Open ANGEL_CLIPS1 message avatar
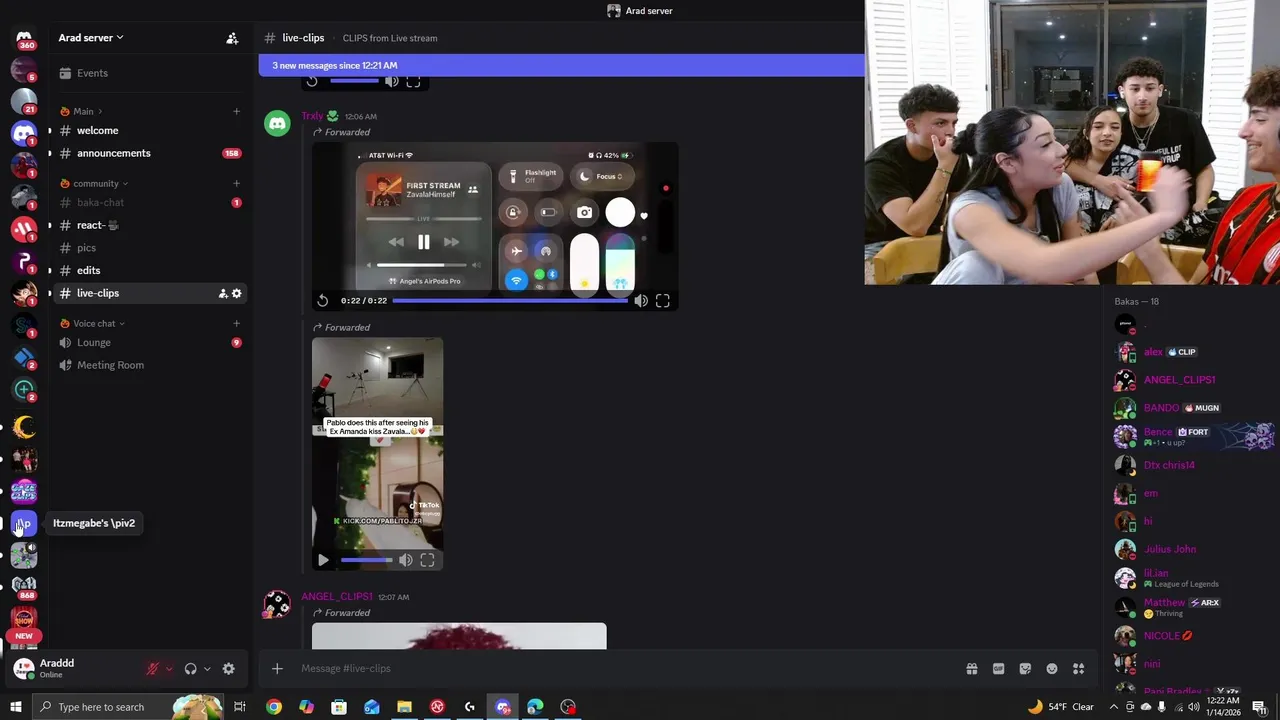 tap(277, 604)
